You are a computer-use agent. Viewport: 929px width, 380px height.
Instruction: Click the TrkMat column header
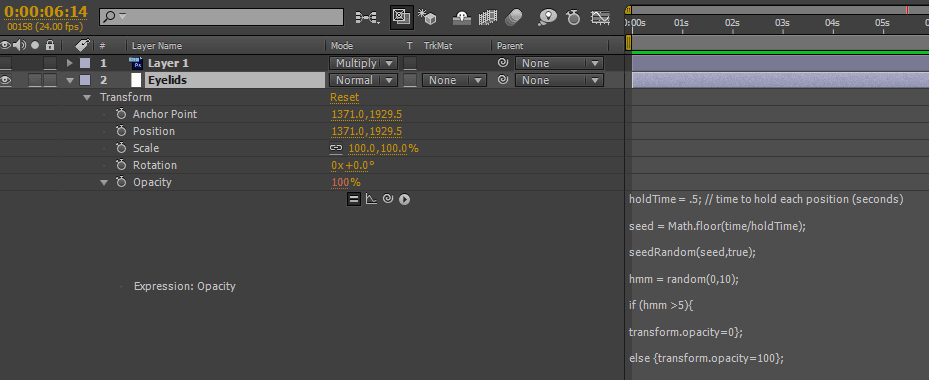pos(438,46)
